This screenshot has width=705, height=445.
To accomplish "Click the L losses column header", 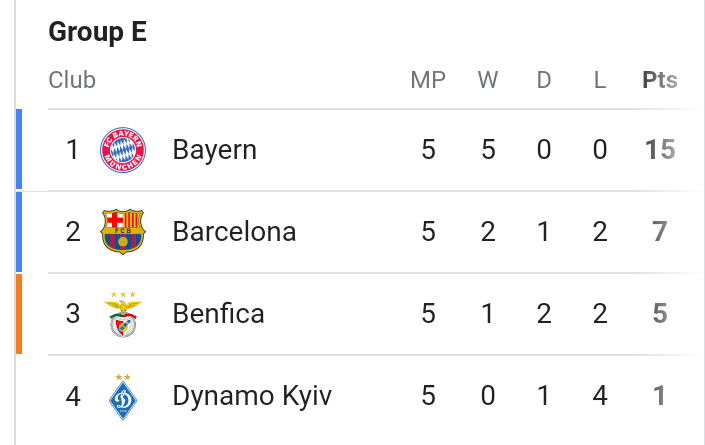I will tap(600, 80).
